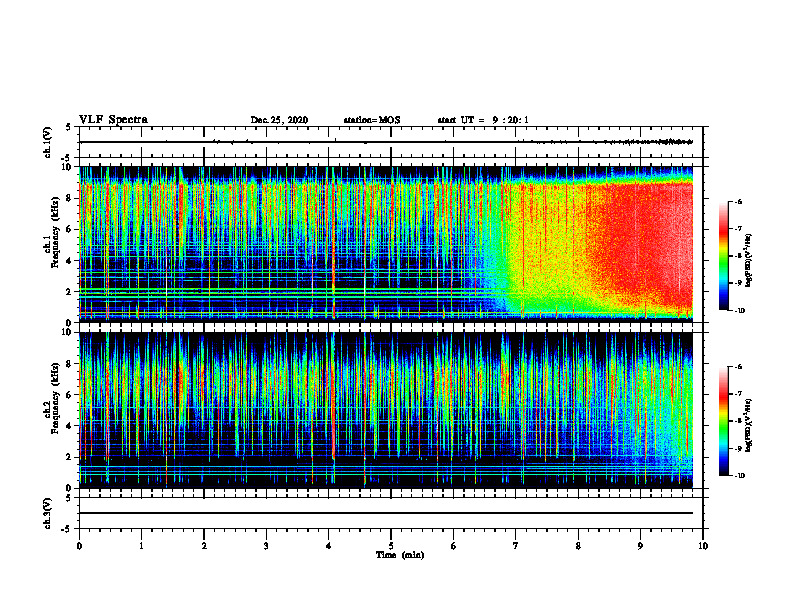Image resolution: width=792 pixels, height=612 pixels.
Task: Click the ch.1 colorbar "log(PSD)(V²/Hz)" label
Action: point(749,260)
